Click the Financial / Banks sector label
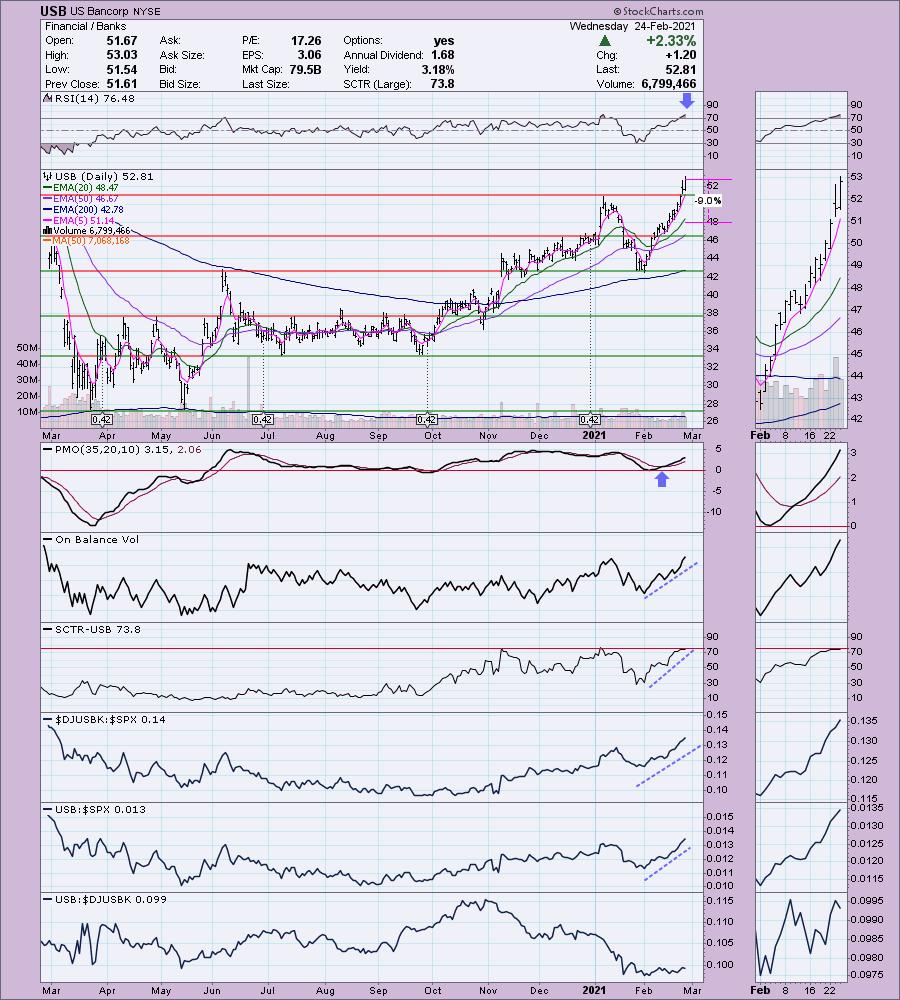This screenshot has height=1000, width=900. coord(85,26)
